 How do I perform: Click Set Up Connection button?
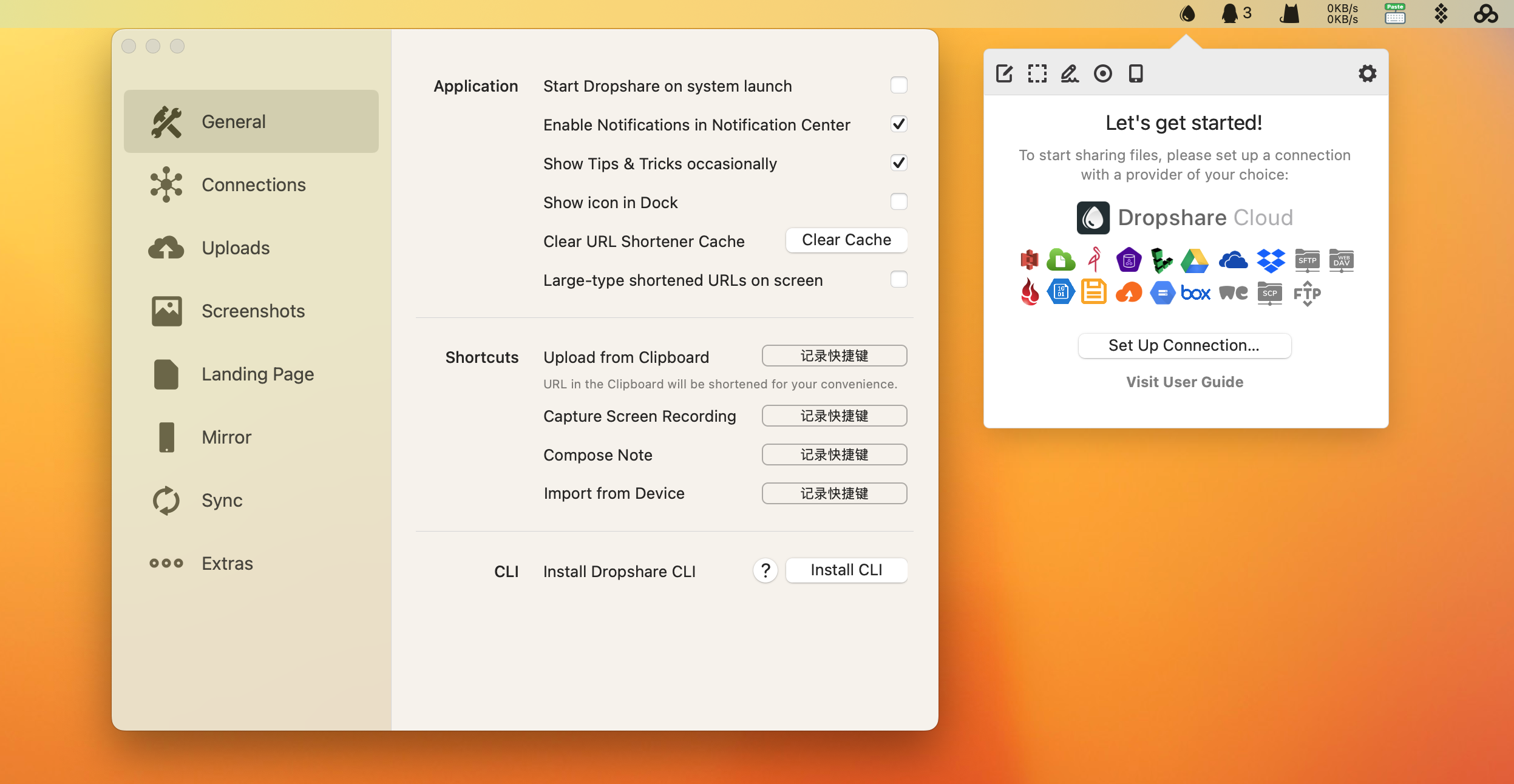[1184, 345]
